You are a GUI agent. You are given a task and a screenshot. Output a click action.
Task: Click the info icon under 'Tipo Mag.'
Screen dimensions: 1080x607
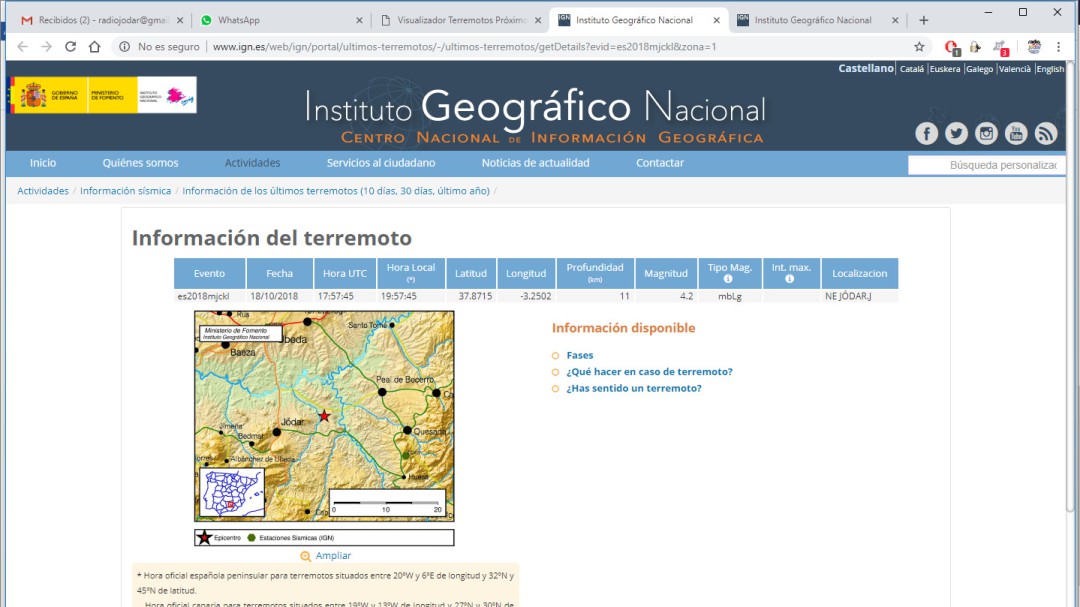(x=728, y=279)
